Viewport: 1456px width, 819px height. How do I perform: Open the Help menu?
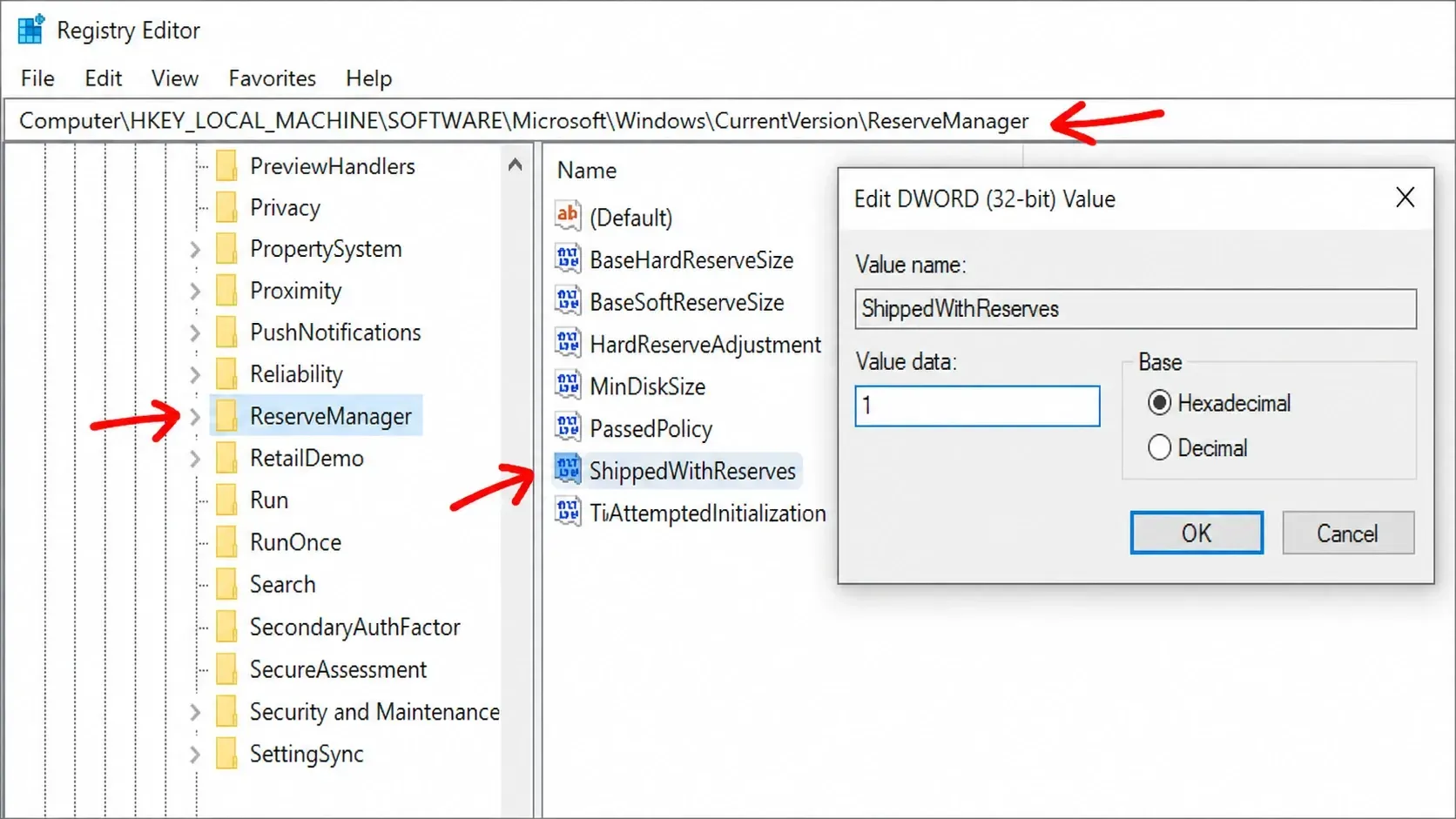(368, 78)
